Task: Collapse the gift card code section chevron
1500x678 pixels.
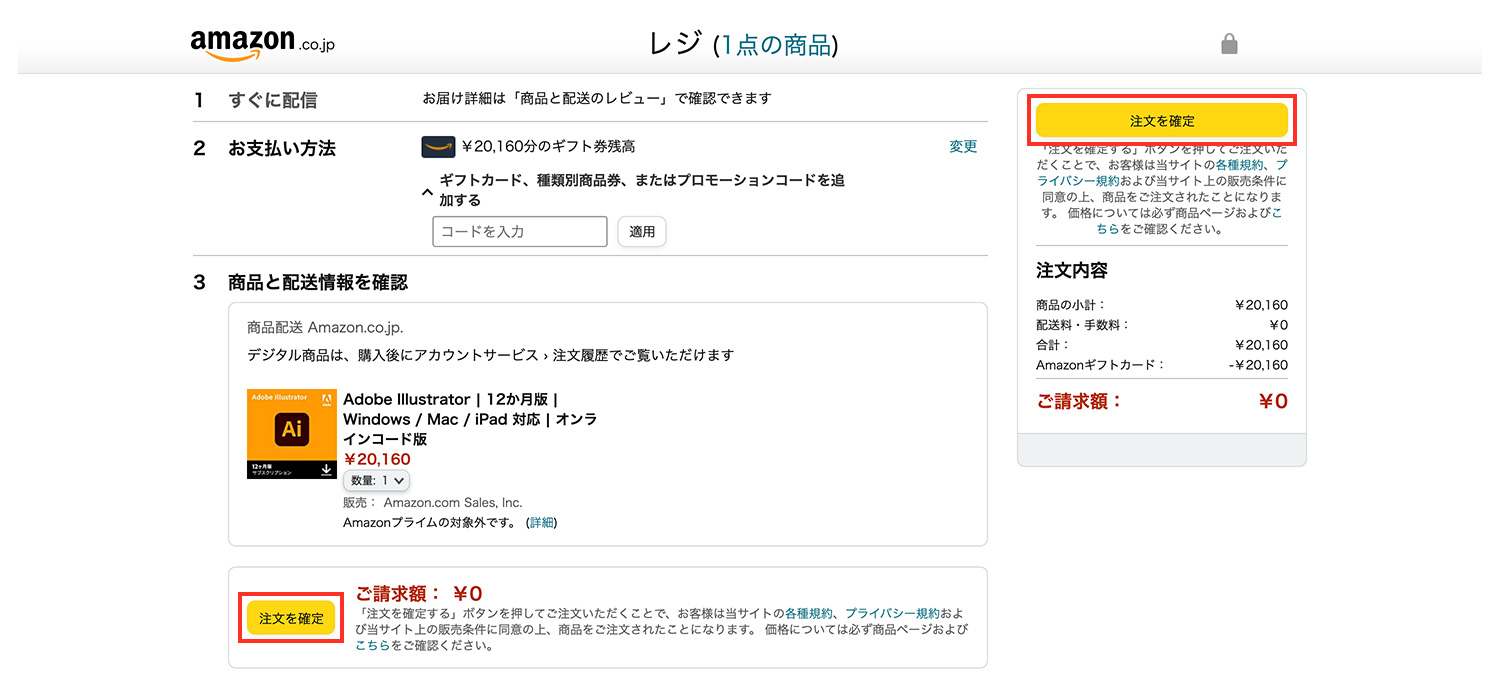Action: click(x=427, y=191)
